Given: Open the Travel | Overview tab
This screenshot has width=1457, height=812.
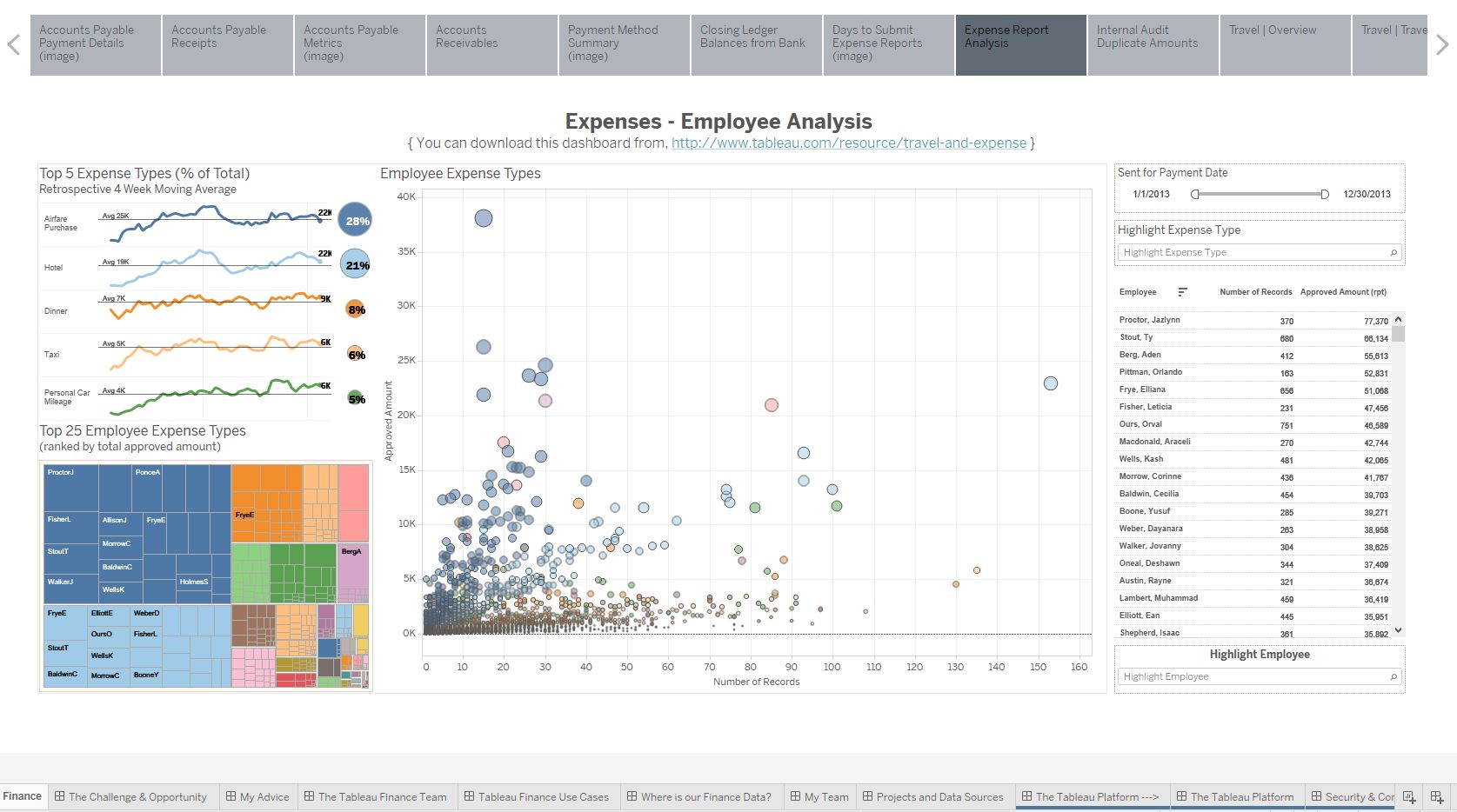Looking at the screenshot, I should click(1286, 45).
